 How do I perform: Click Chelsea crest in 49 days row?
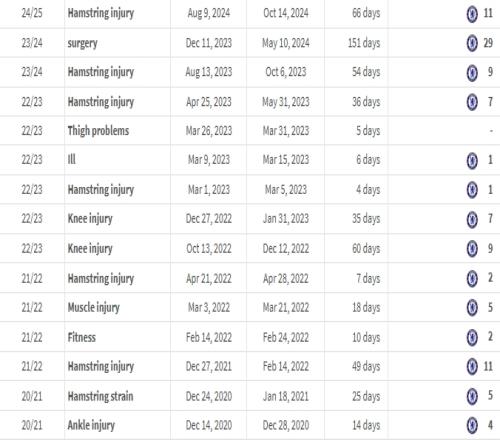[472, 366]
